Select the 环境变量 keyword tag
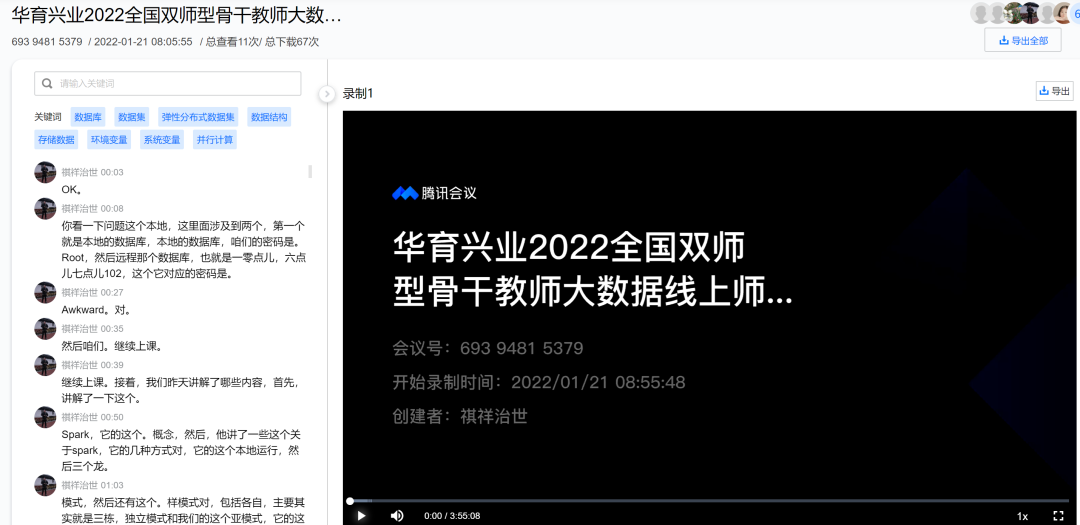The width and height of the screenshot is (1080, 525). [110, 140]
